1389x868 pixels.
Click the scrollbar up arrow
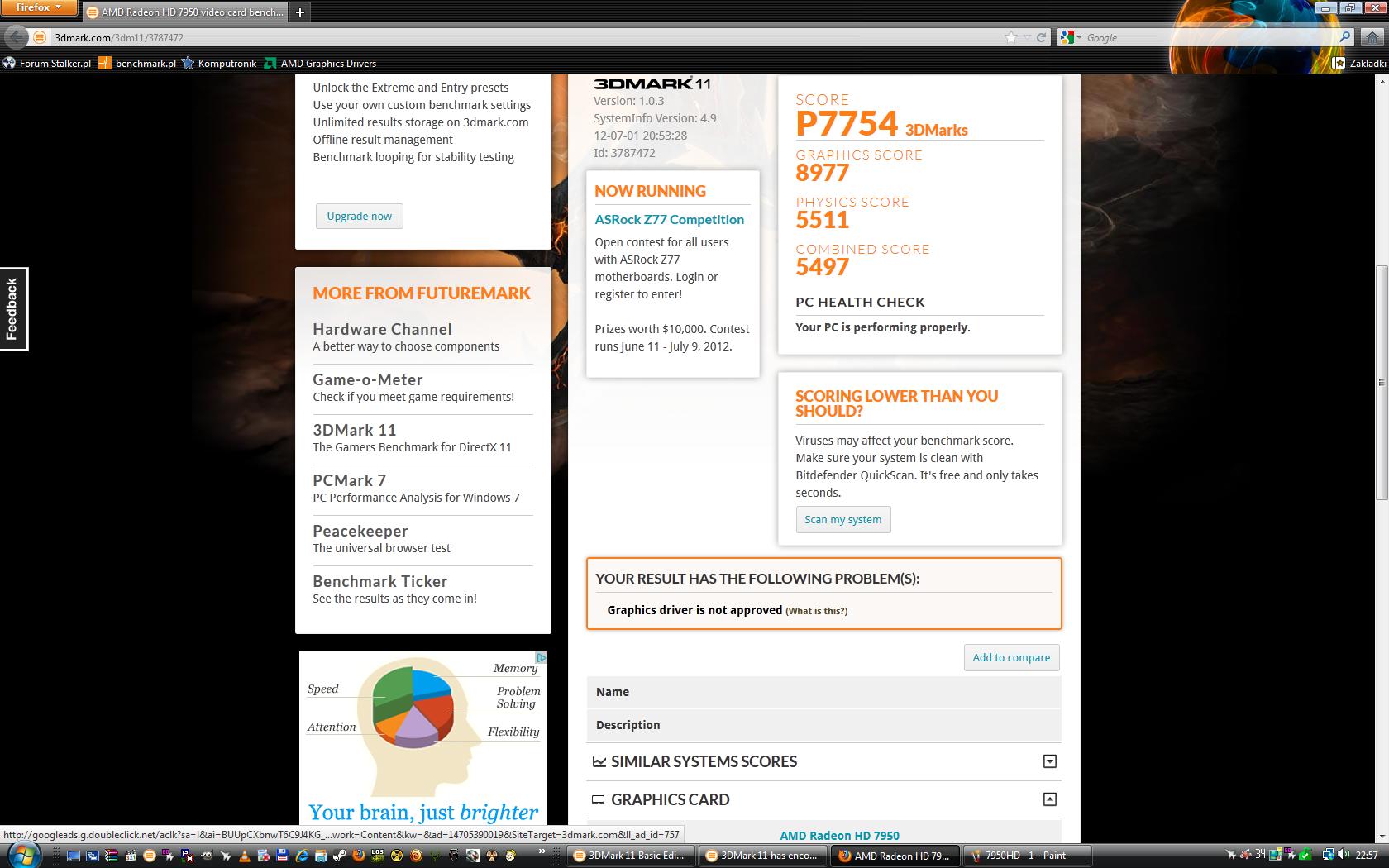[1382, 81]
